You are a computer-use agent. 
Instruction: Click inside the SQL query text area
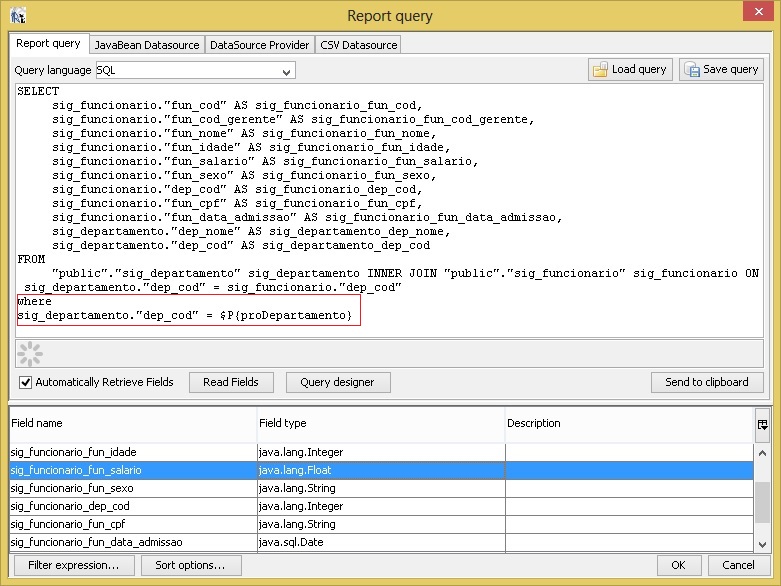400,200
